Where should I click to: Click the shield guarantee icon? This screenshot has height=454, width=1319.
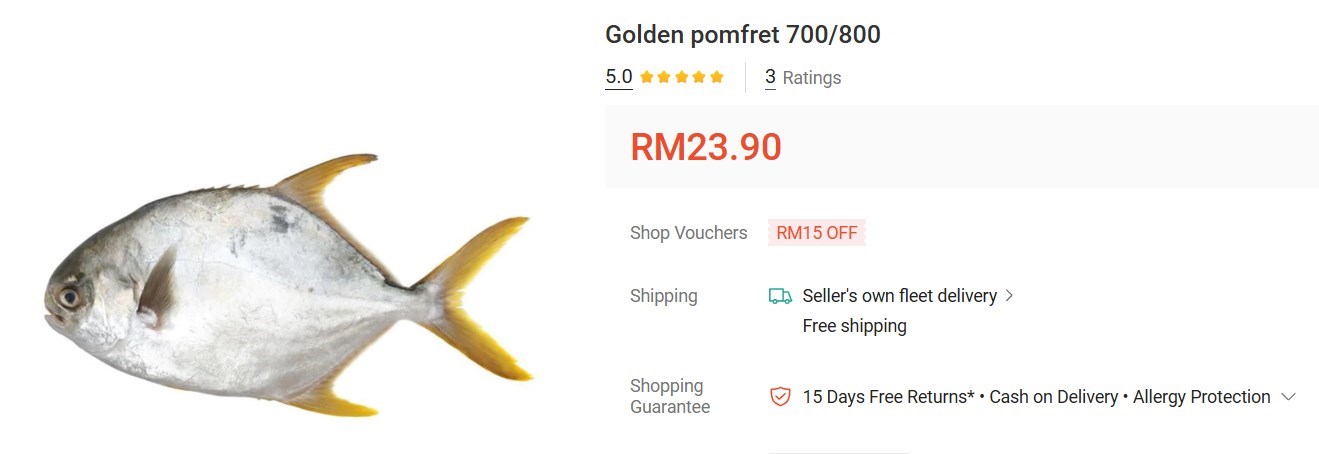click(x=780, y=397)
